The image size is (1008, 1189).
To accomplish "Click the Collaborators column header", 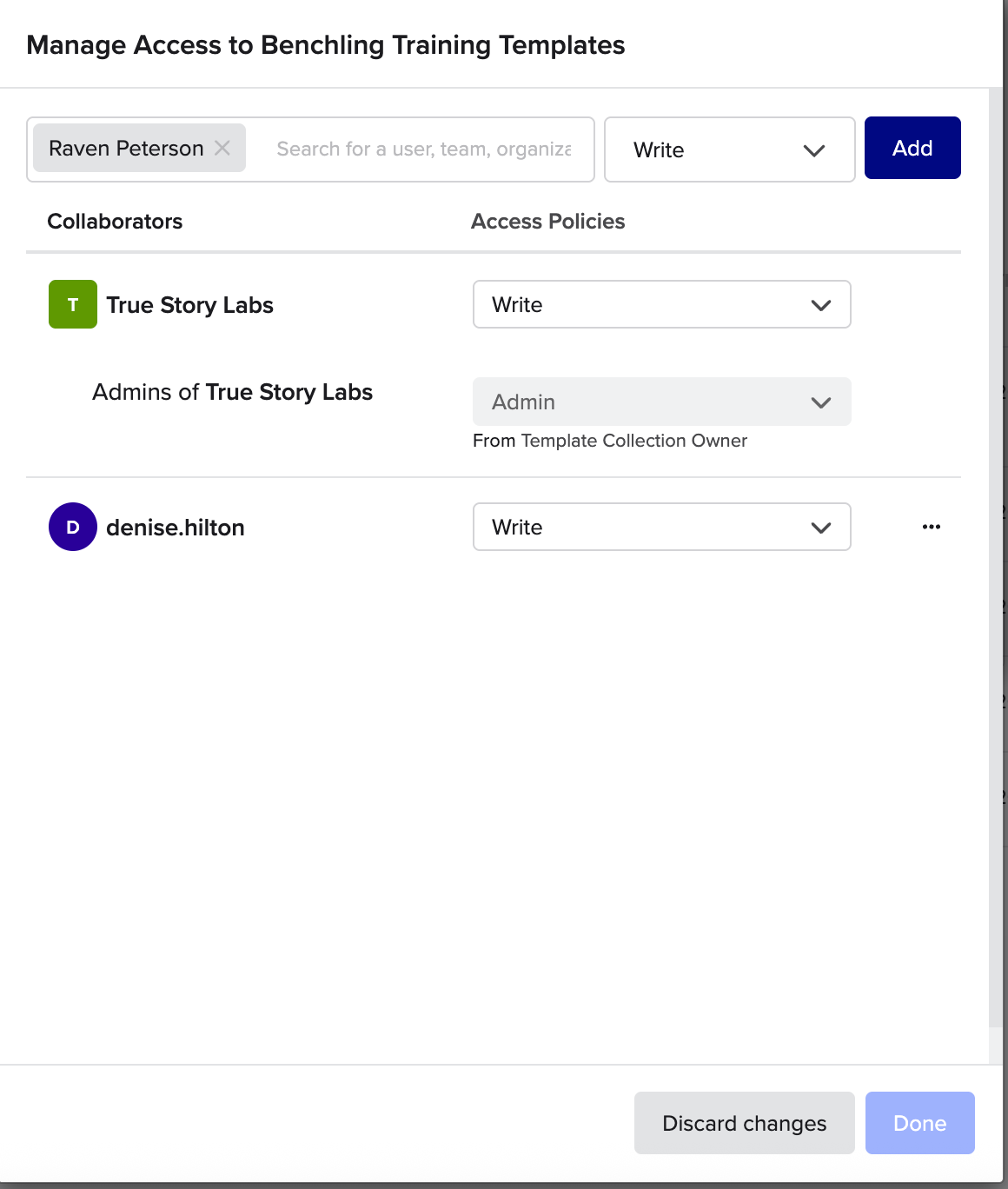I will (115, 222).
